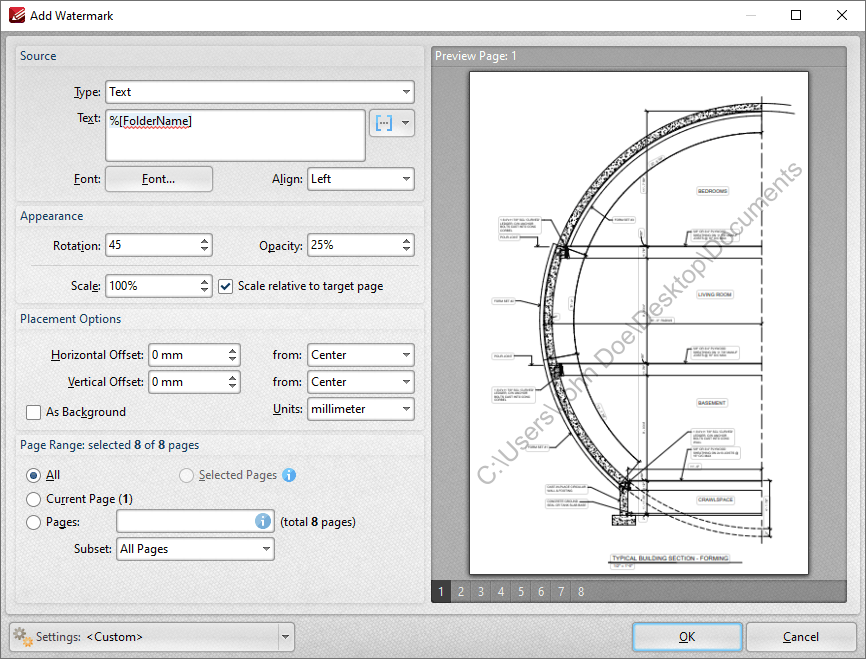The image size is (866, 659).
Task: Switch preview to page 4
Action: click(x=501, y=592)
